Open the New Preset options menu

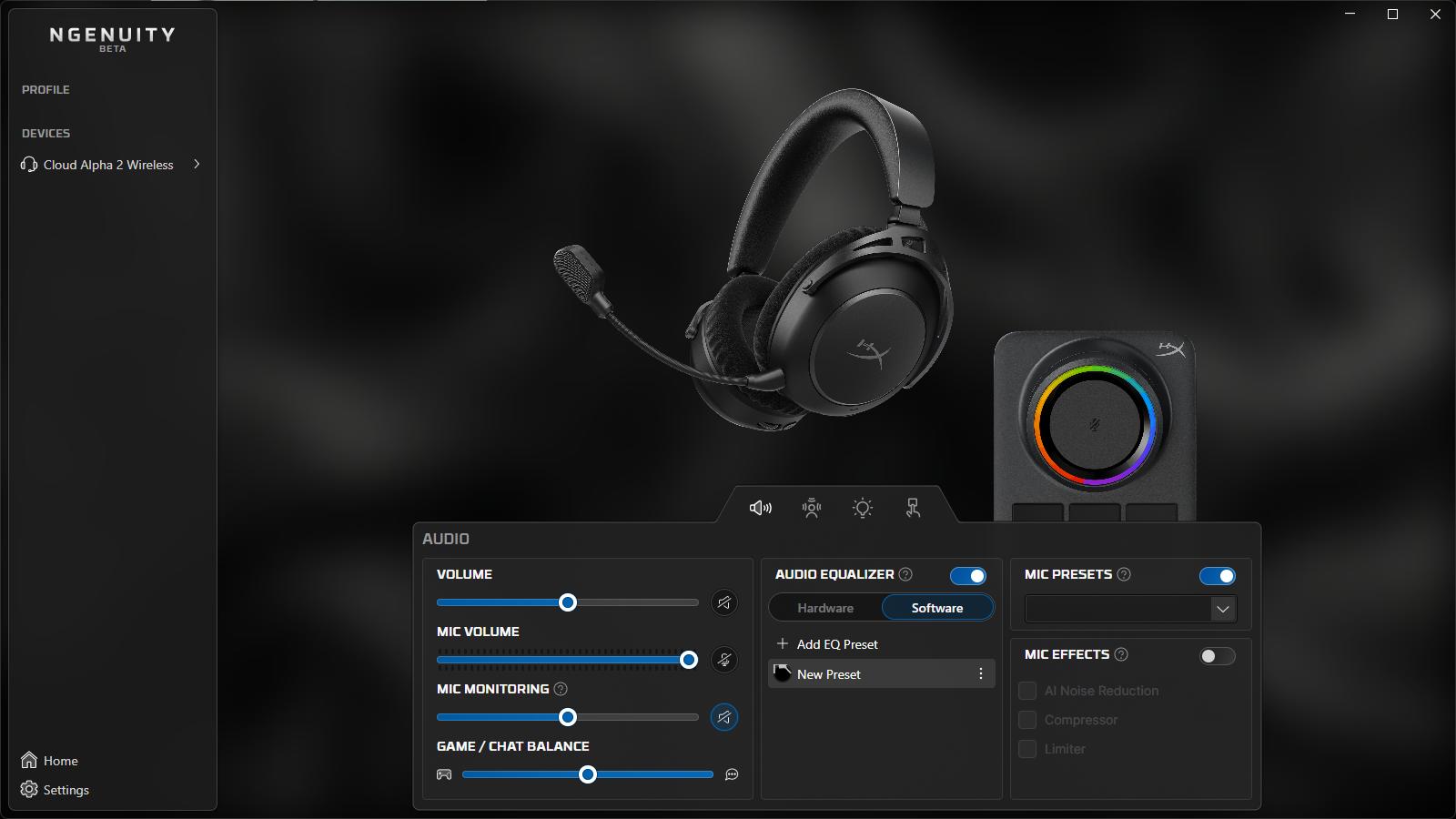coord(980,673)
